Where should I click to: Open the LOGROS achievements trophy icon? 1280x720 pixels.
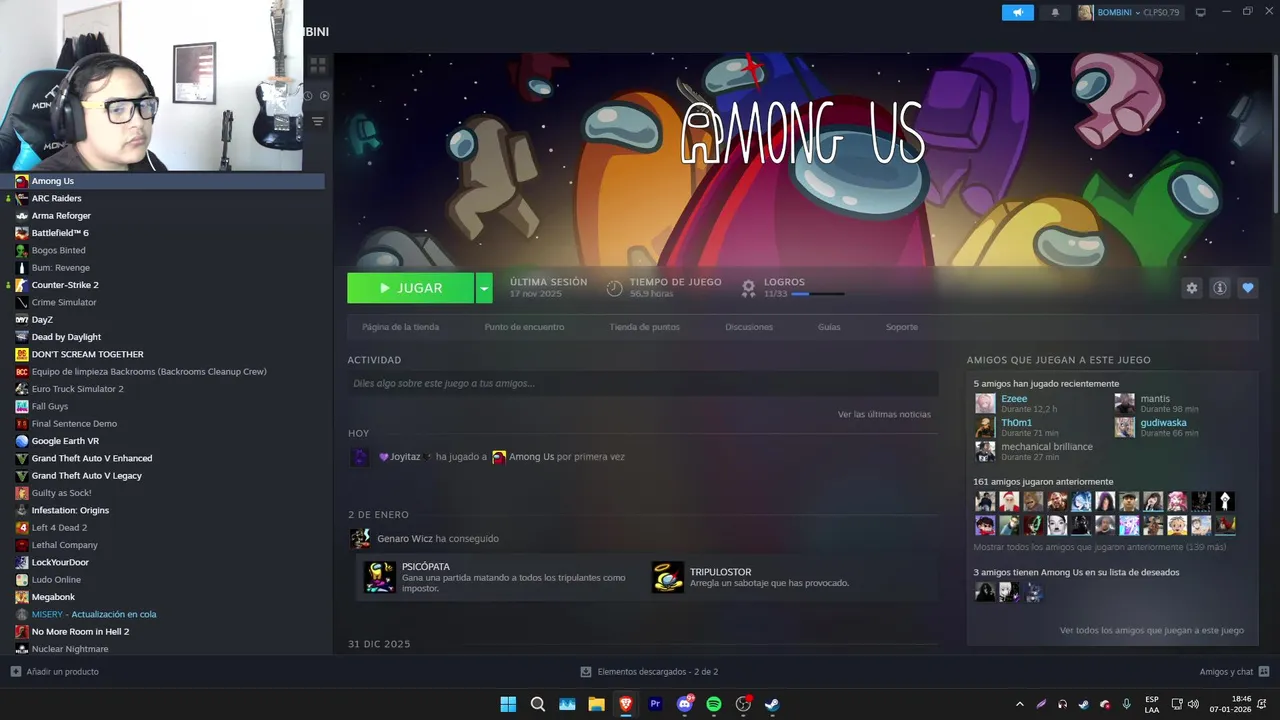[x=748, y=288]
